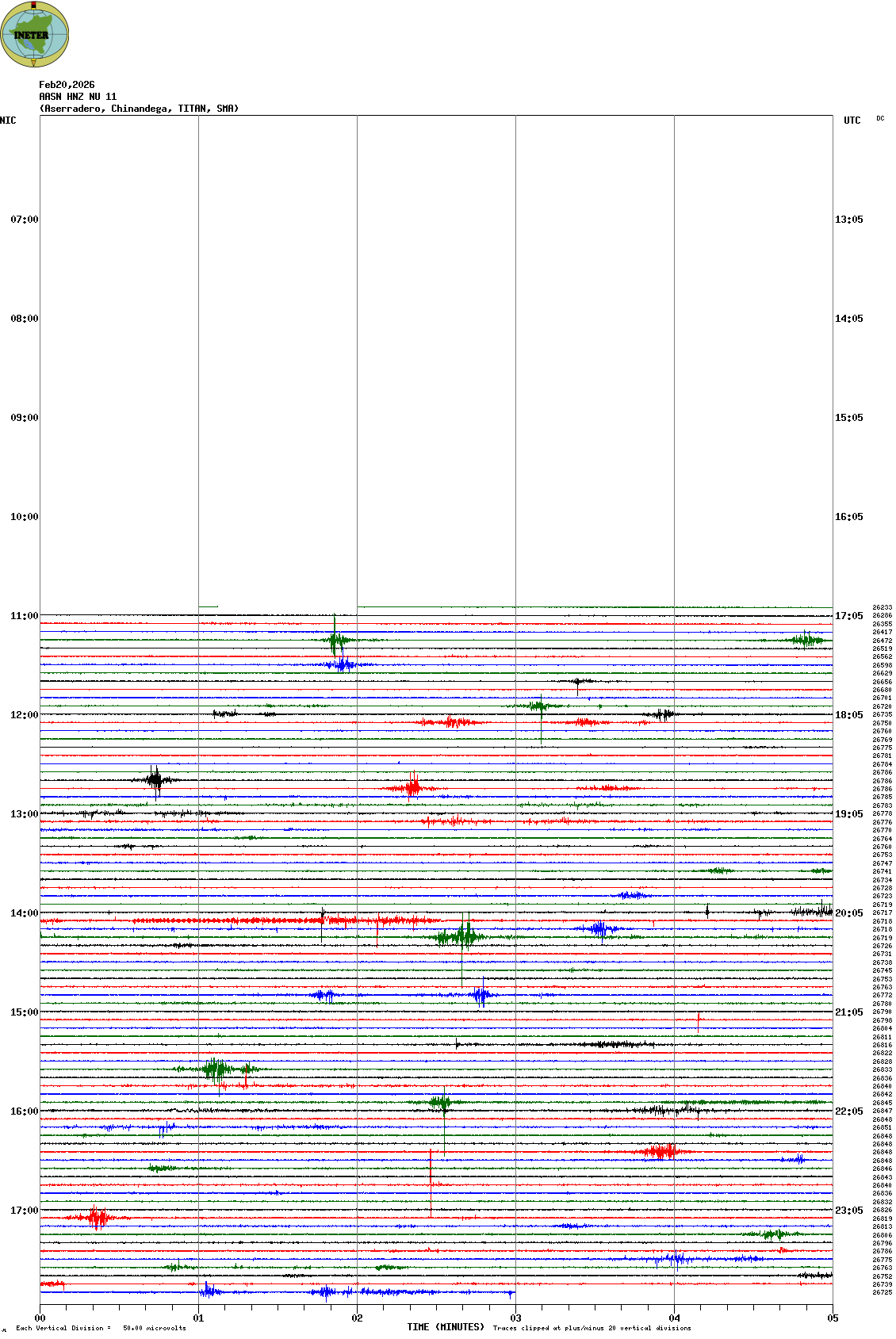Click the UTC time column header
This screenshot has height=1339, width=896.
852,121
